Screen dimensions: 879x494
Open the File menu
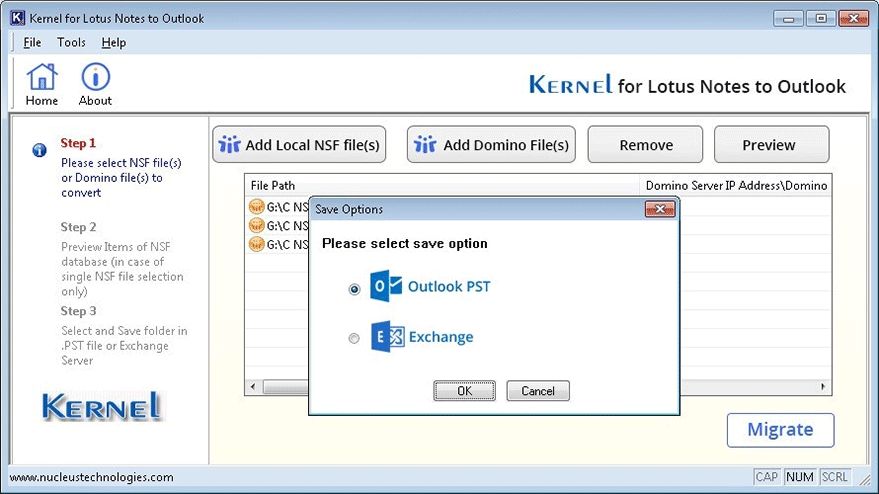32,43
